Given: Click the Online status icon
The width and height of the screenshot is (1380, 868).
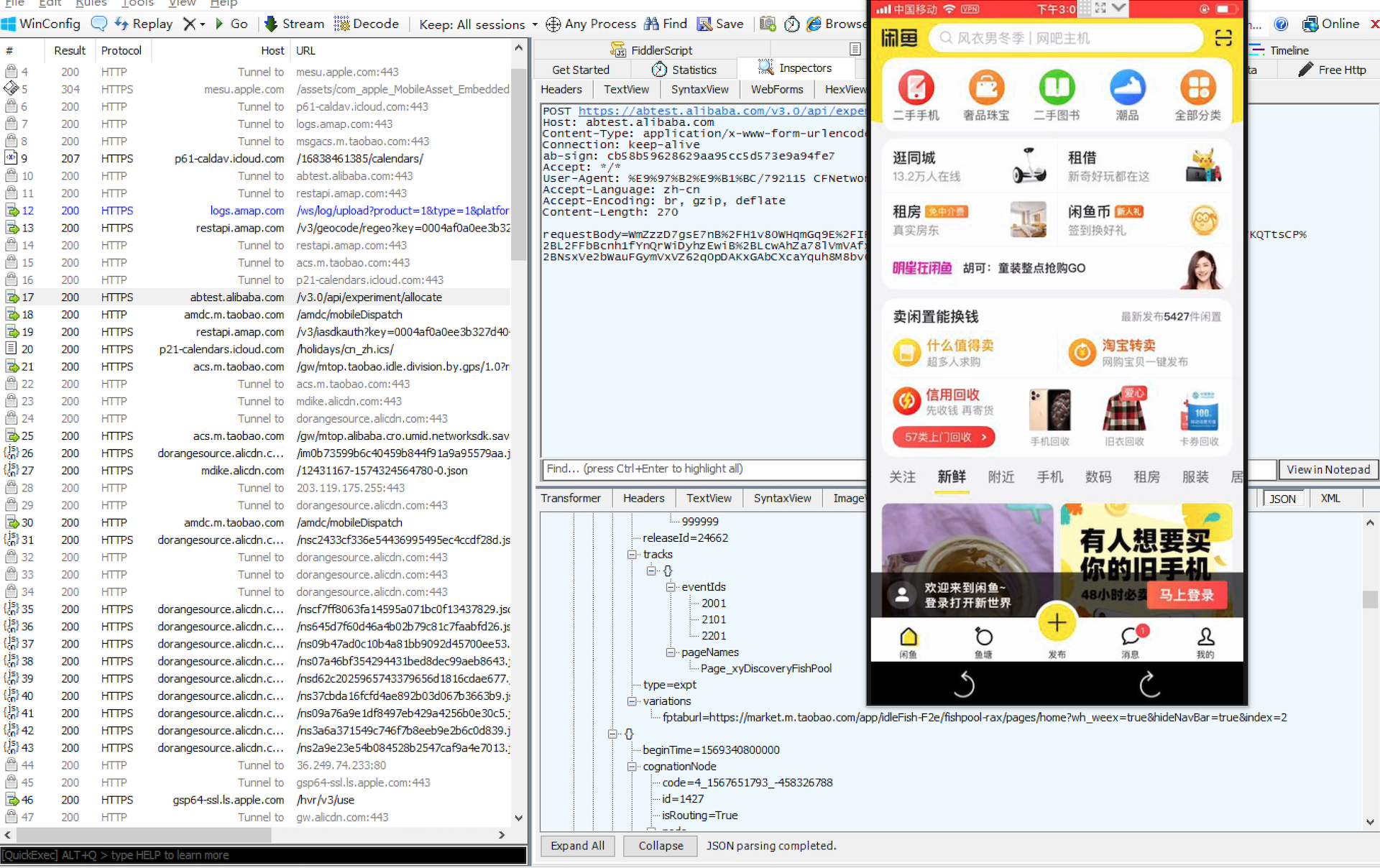Looking at the screenshot, I should [1310, 24].
